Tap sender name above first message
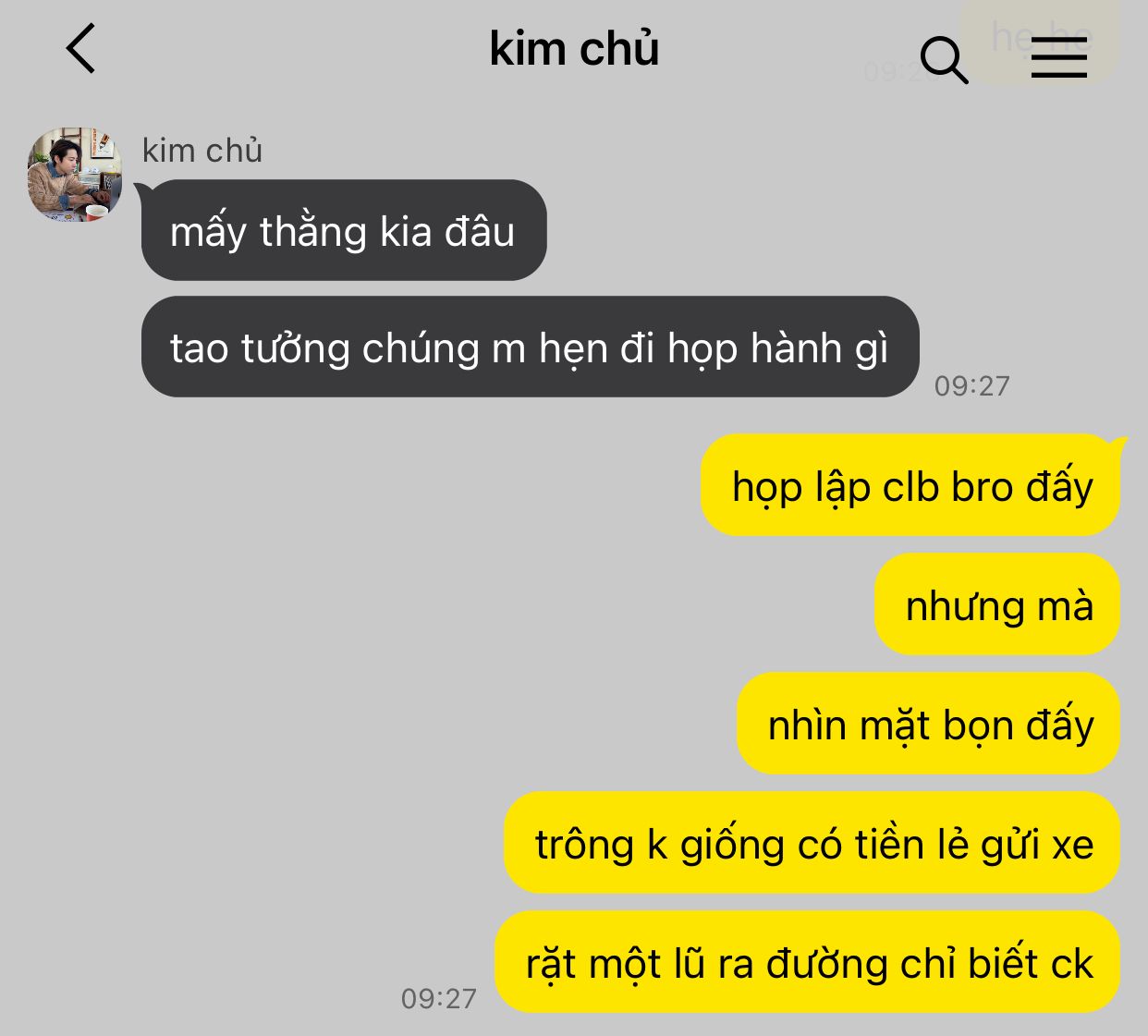The height and width of the screenshot is (1036, 1148). click(202, 151)
